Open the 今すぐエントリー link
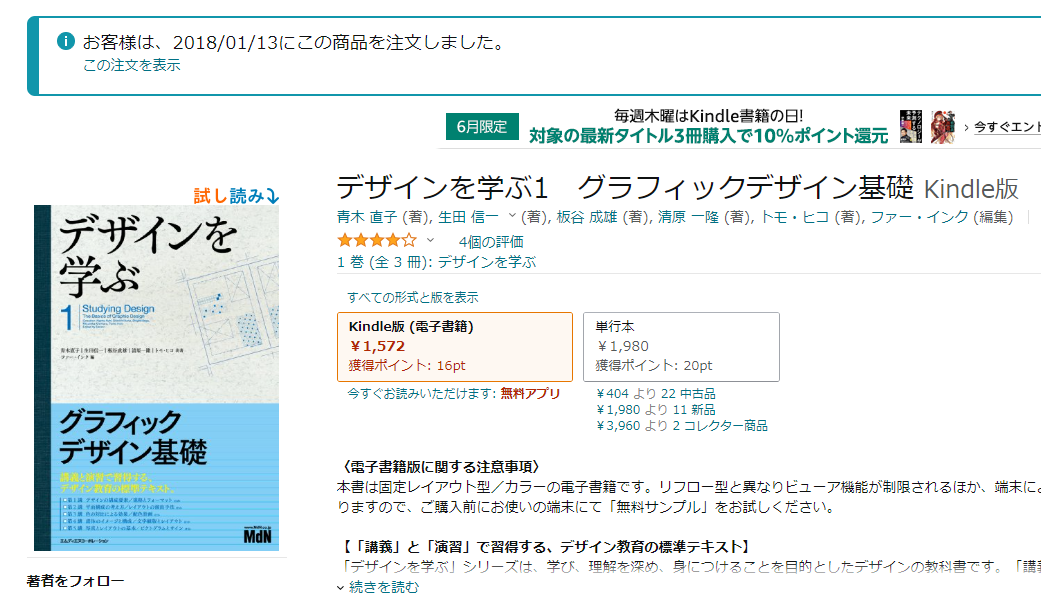Image resolution: width=1041 pixels, height=597 pixels. pyautogui.click(x=1007, y=126)
